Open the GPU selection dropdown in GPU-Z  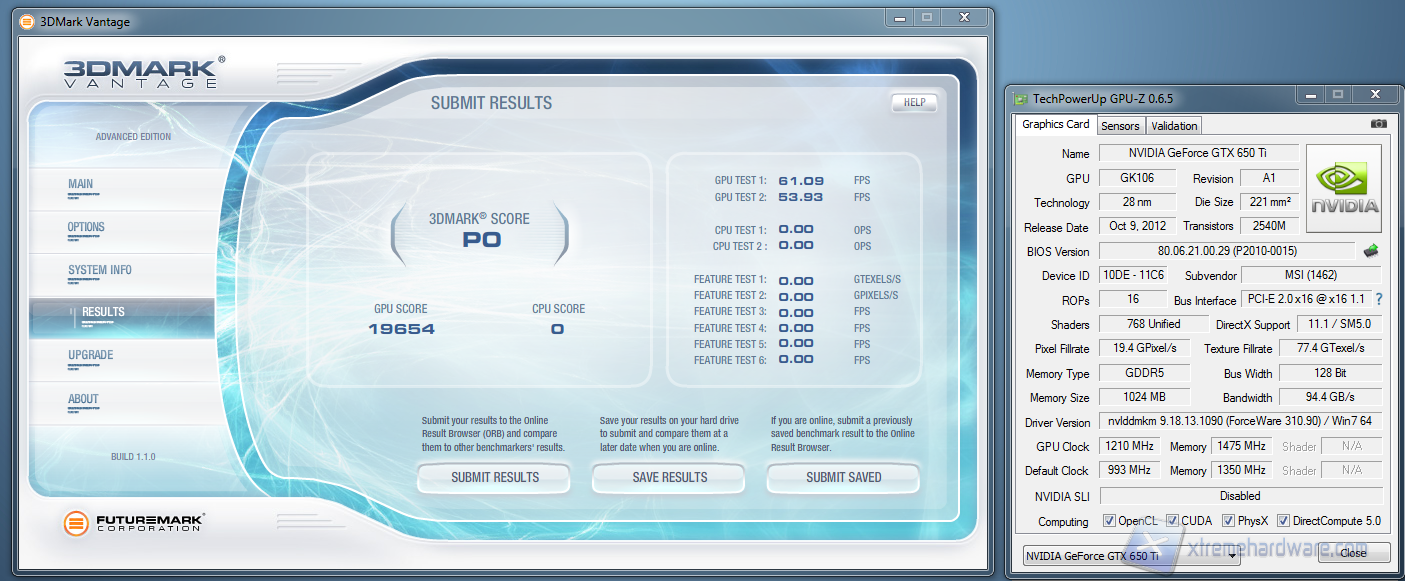click(1132, 556)
